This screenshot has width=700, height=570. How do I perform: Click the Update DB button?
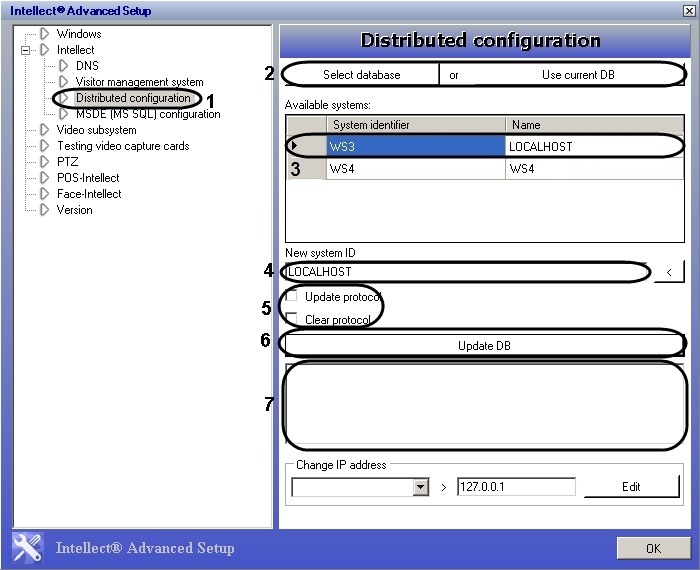[x=484, y=345]
